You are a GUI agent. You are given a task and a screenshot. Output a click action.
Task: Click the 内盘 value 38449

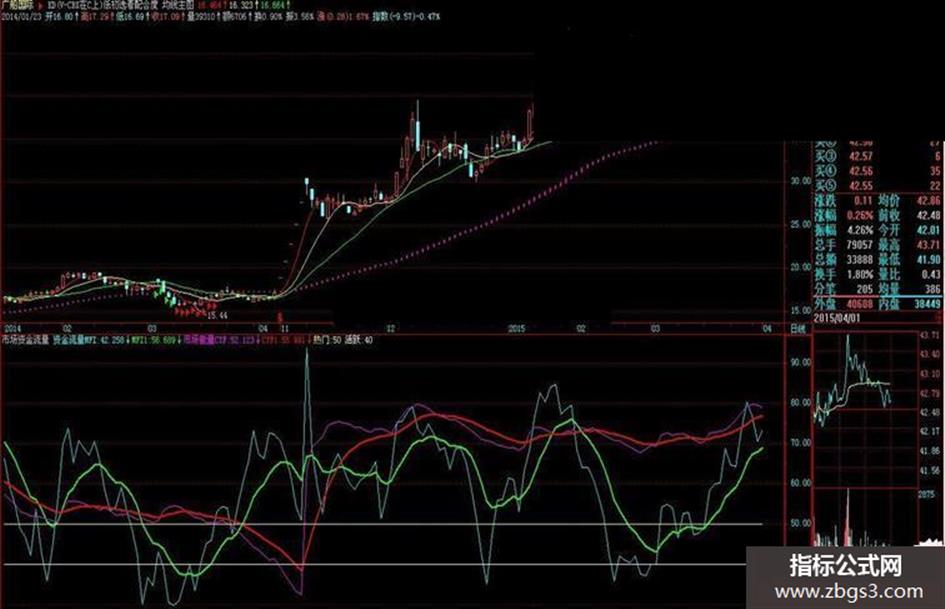pos(927,304)
